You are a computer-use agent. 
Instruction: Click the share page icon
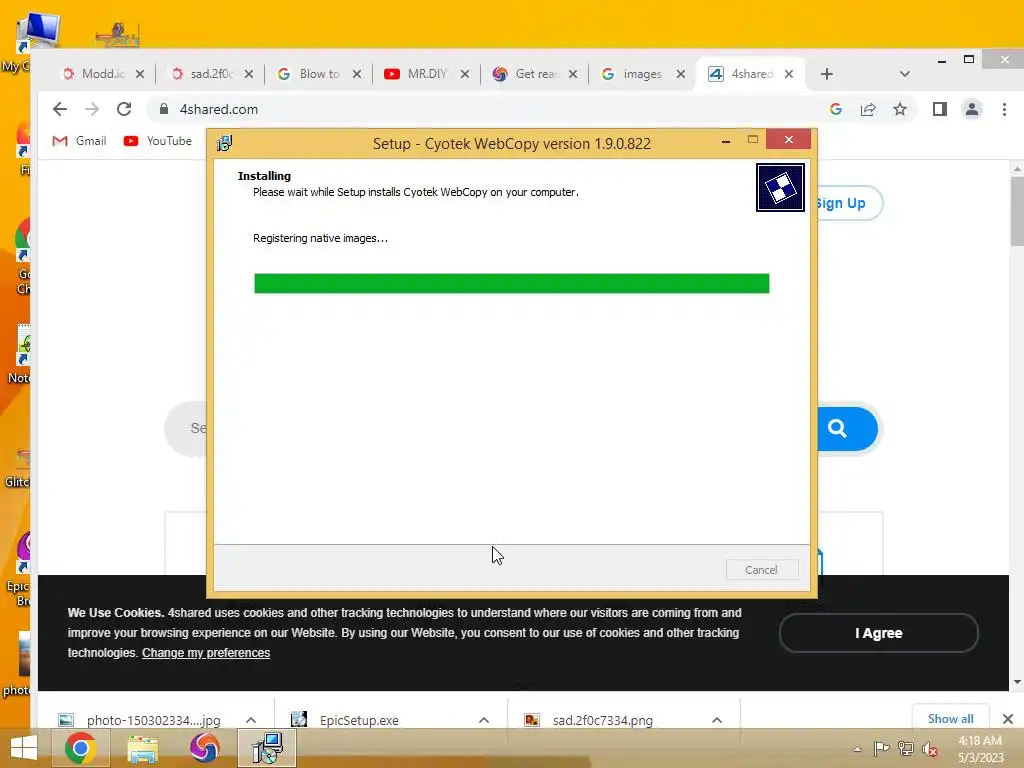coord(868,109)
